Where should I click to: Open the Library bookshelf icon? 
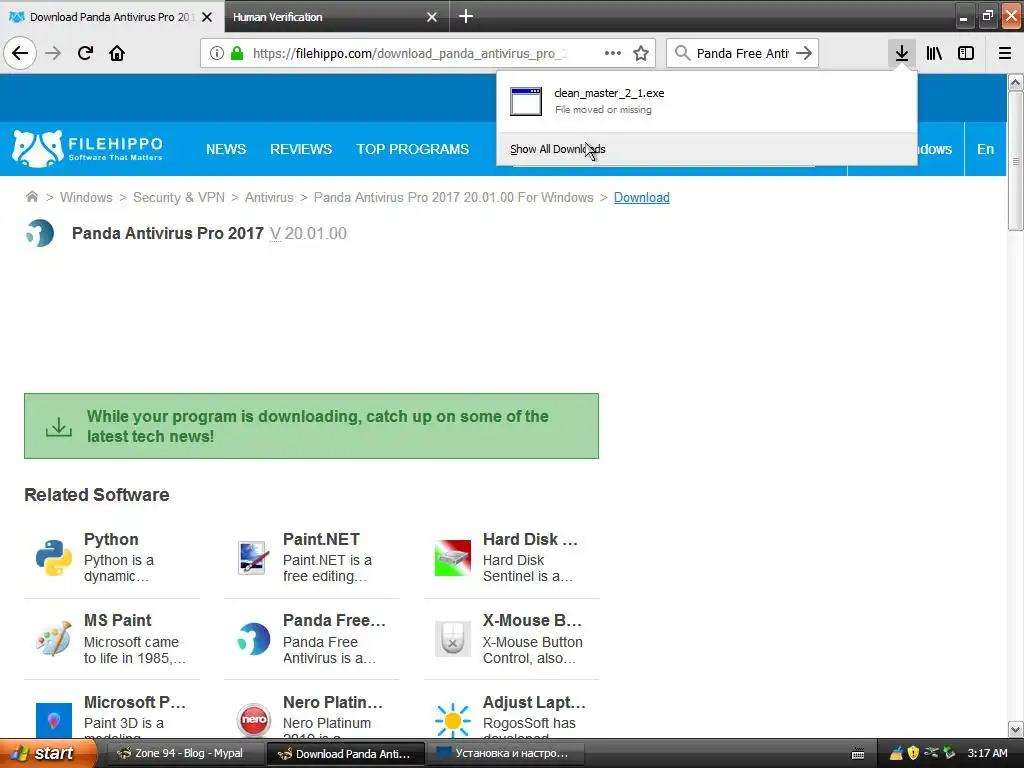click(934, 53)
